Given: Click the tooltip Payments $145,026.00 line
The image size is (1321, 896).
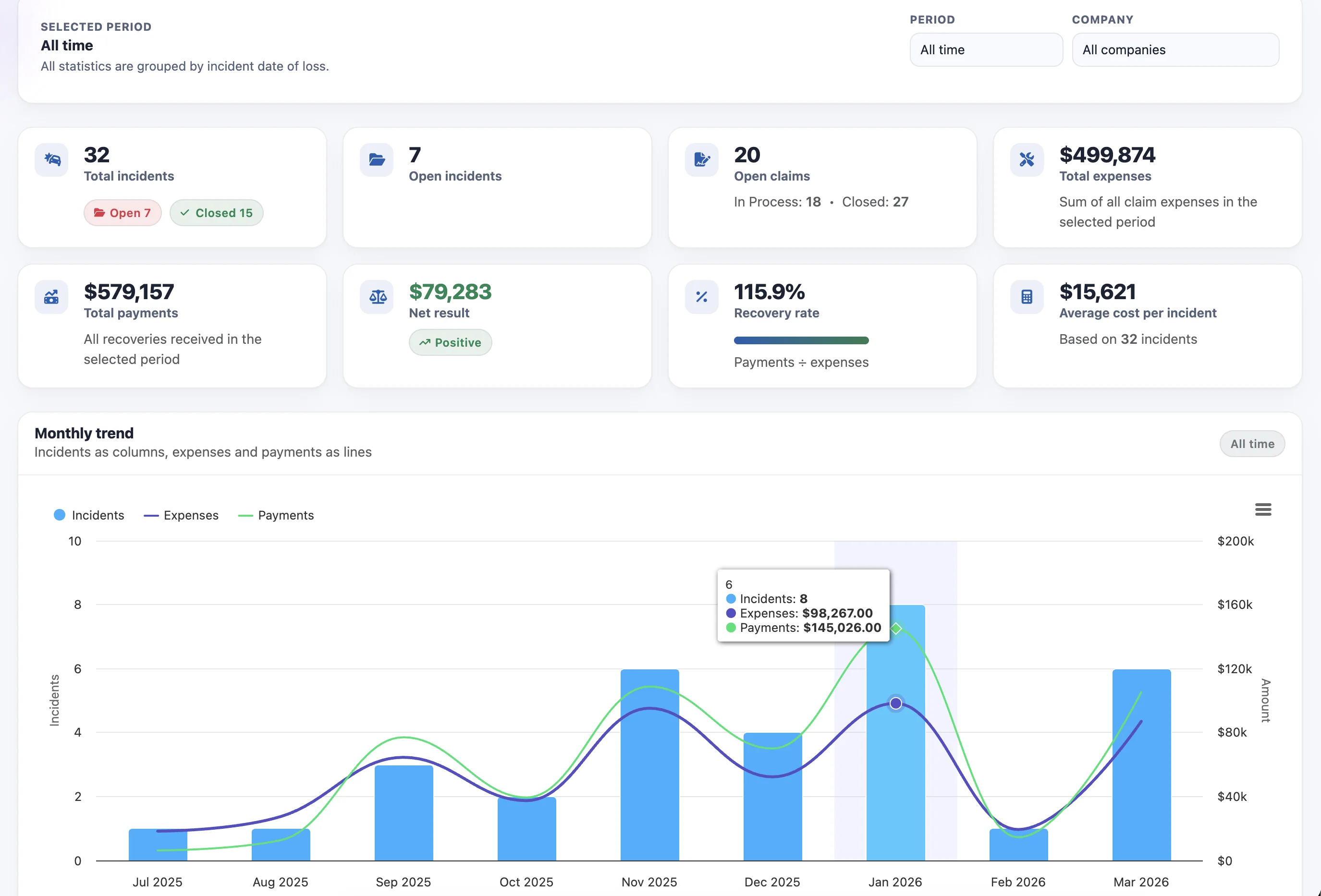Looking at the screenshot, I should [x=804, y=628].
